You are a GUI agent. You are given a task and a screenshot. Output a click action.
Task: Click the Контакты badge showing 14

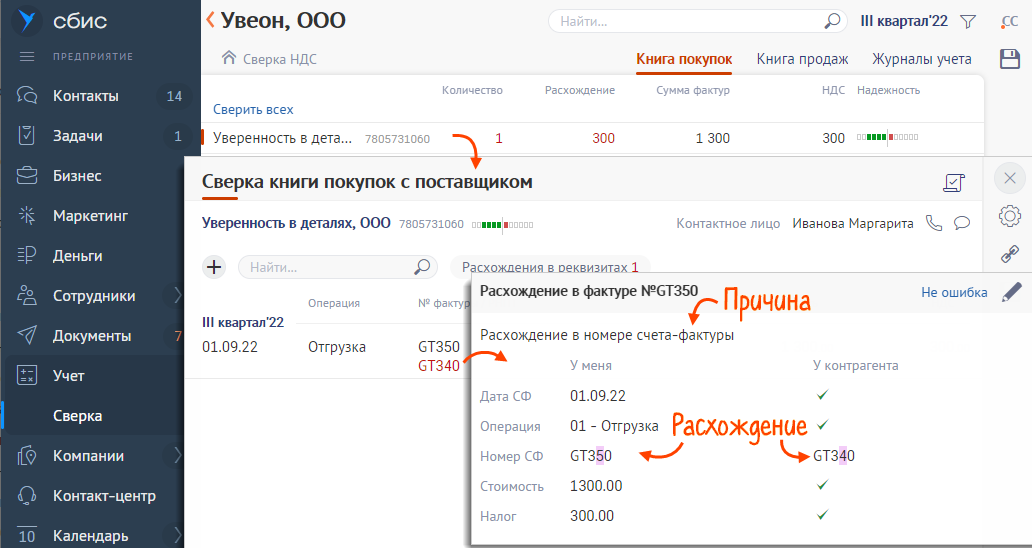(174, 97)
